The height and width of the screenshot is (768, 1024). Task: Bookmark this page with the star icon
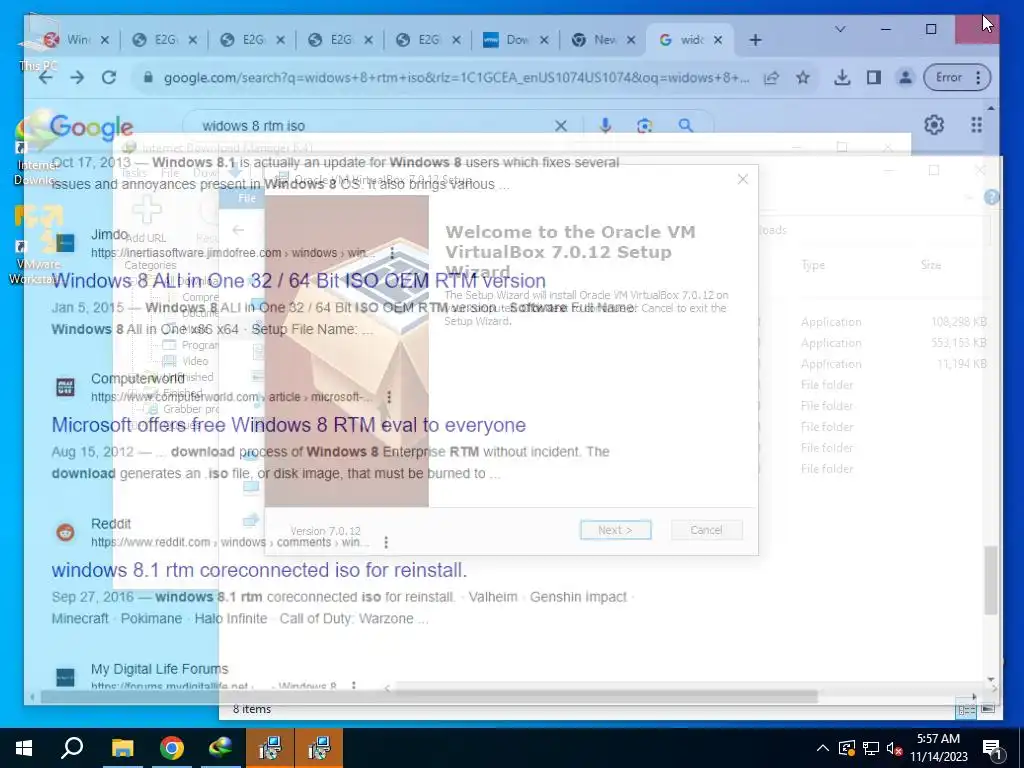click(x=803, y=78)
